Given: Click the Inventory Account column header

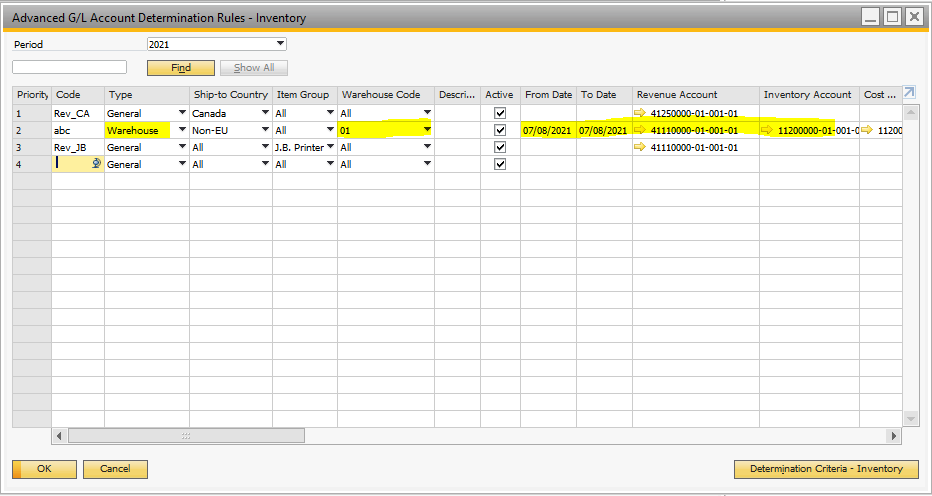Looking at the screenshot, I should [810, 95].
